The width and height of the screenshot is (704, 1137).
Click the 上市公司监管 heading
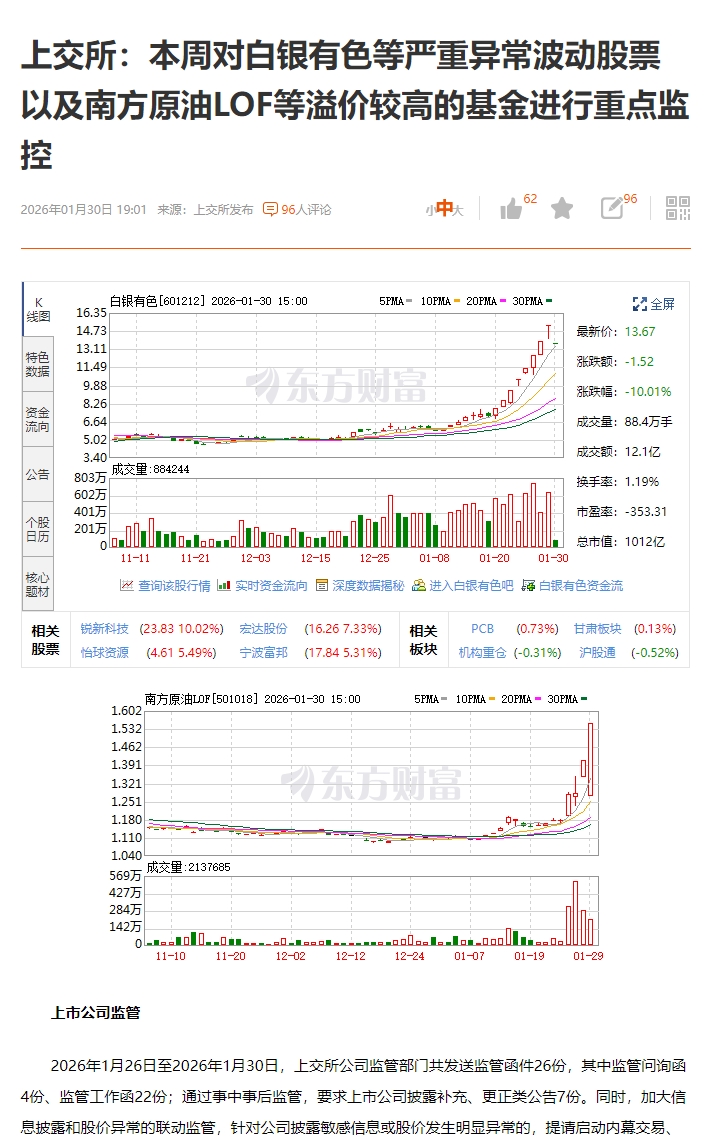[x=96, y=1012]
